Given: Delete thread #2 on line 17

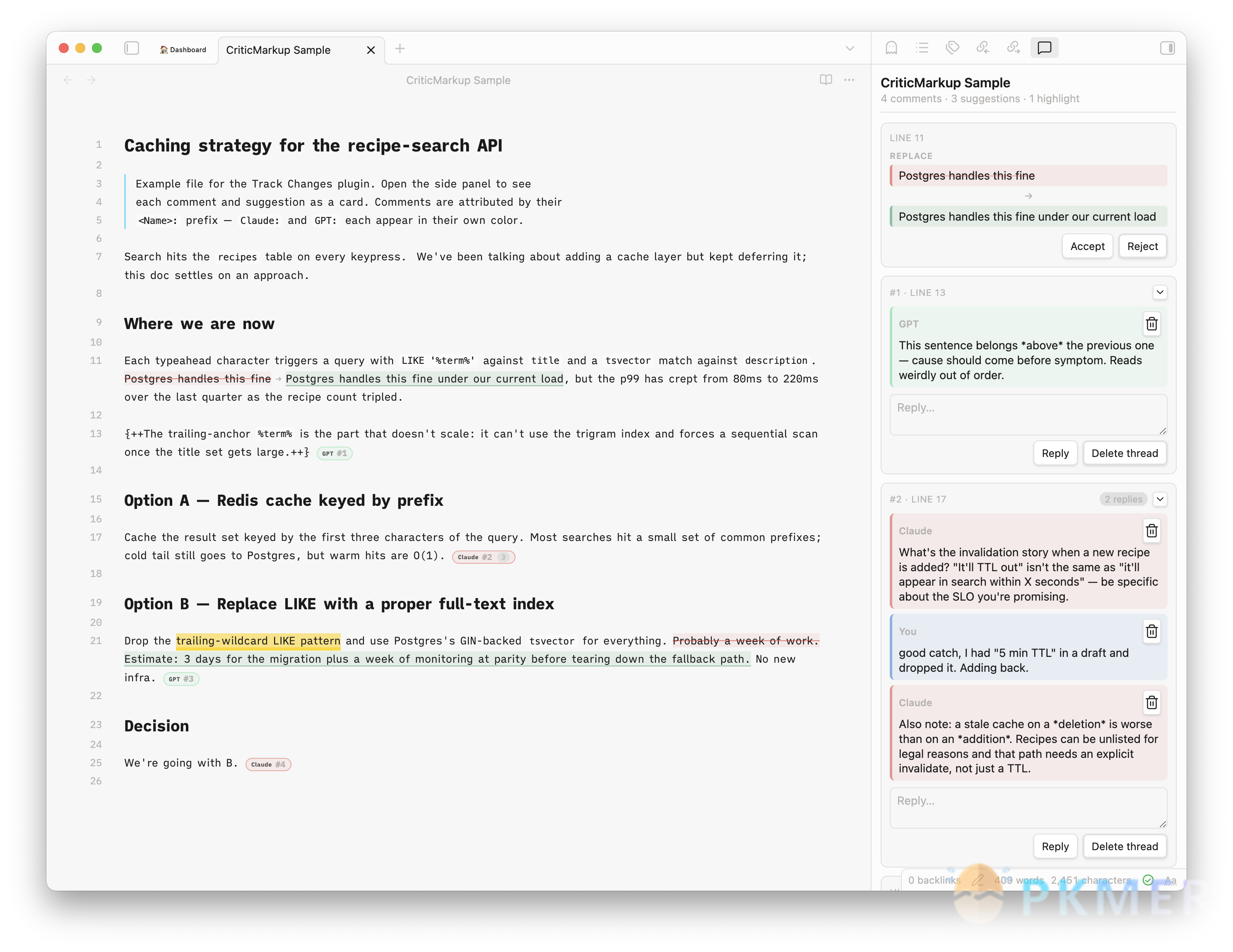Looking at the screenshot, I should click(x=1125, y=846).
